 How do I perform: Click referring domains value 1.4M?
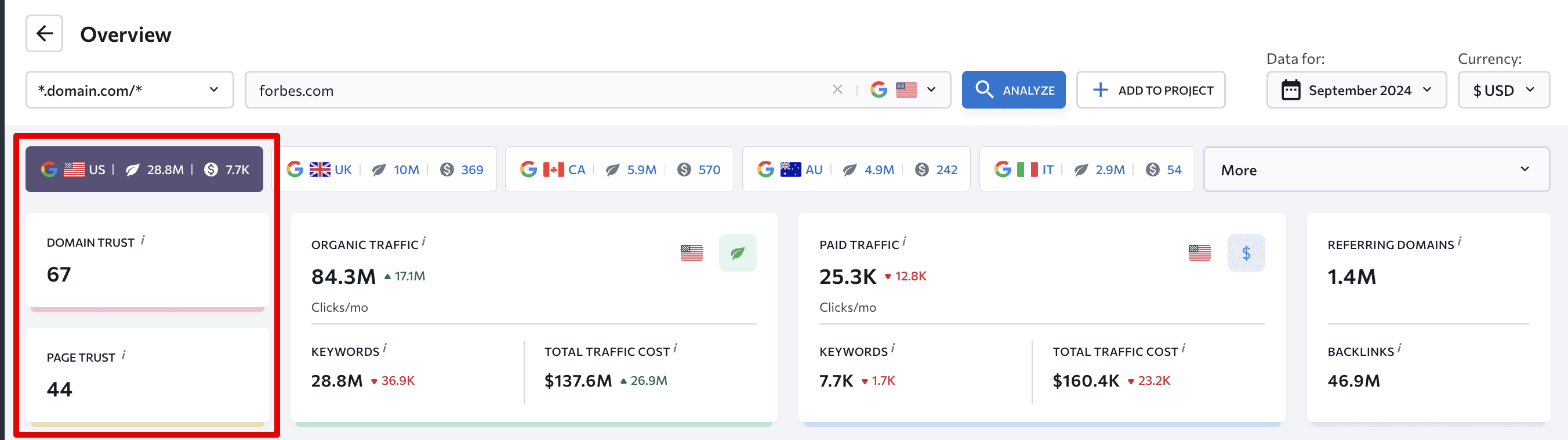pyautogui.click(x=1352, y=277)
